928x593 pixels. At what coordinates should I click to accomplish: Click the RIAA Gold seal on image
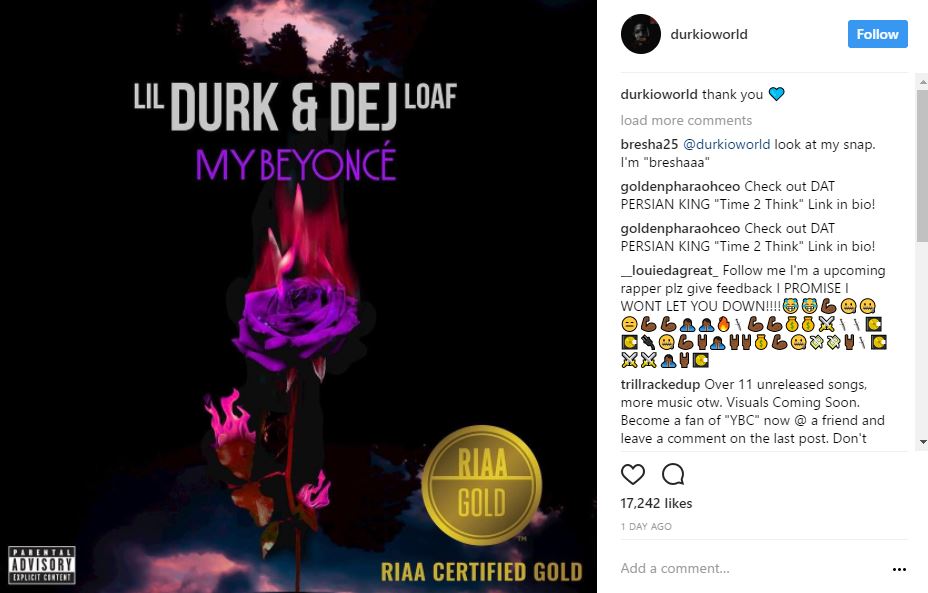[482, 485]
